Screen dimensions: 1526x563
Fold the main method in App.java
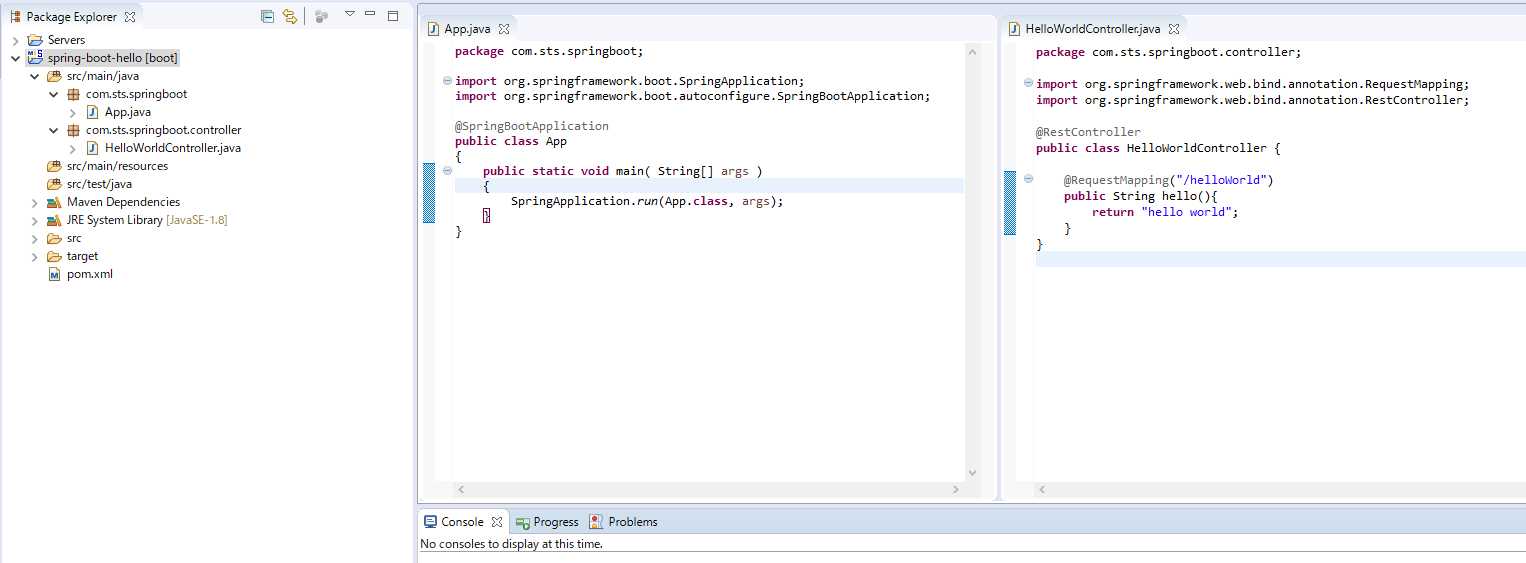446,171
